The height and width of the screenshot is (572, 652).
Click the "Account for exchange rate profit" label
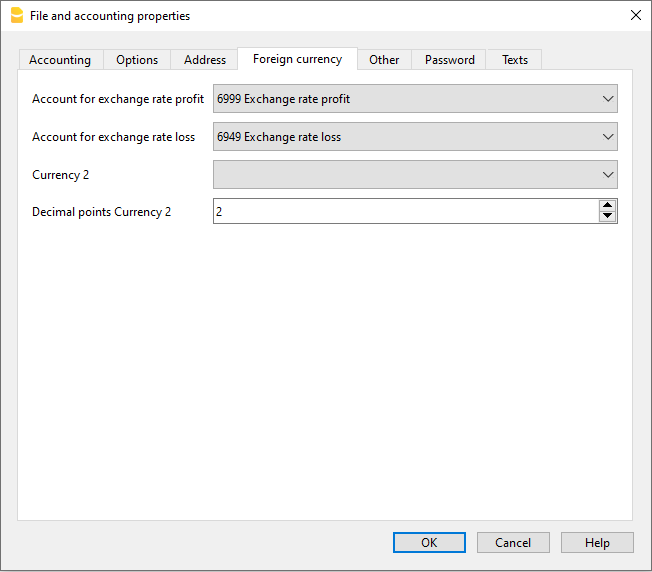(118, 99)
